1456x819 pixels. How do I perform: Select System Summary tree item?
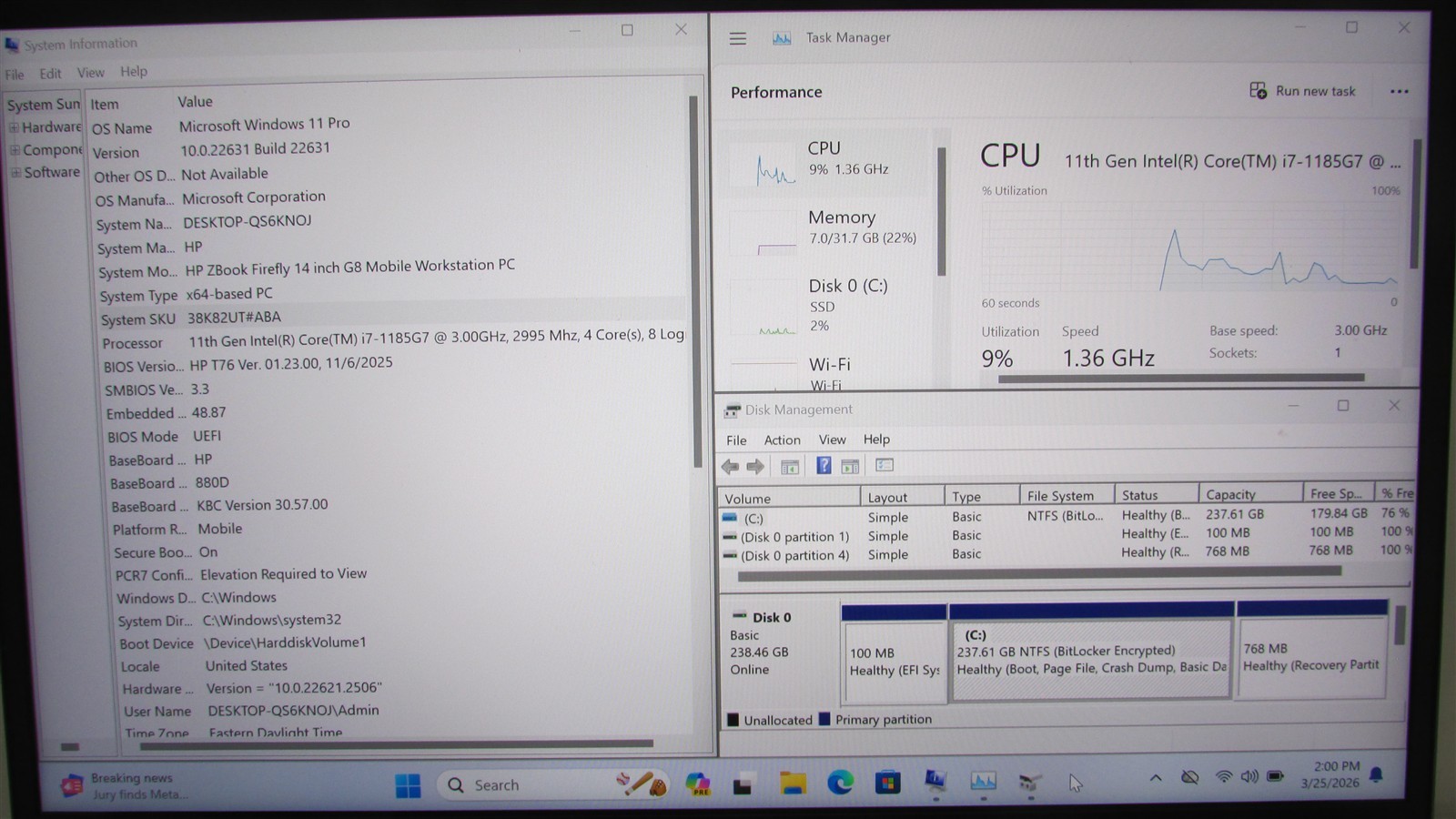[44, 105]
